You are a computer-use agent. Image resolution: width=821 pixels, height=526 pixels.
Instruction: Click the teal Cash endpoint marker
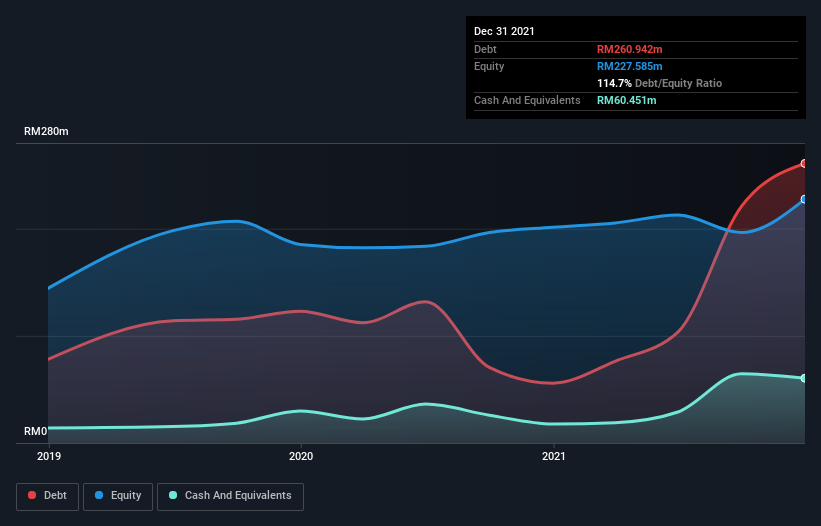[x=804, y=378]
